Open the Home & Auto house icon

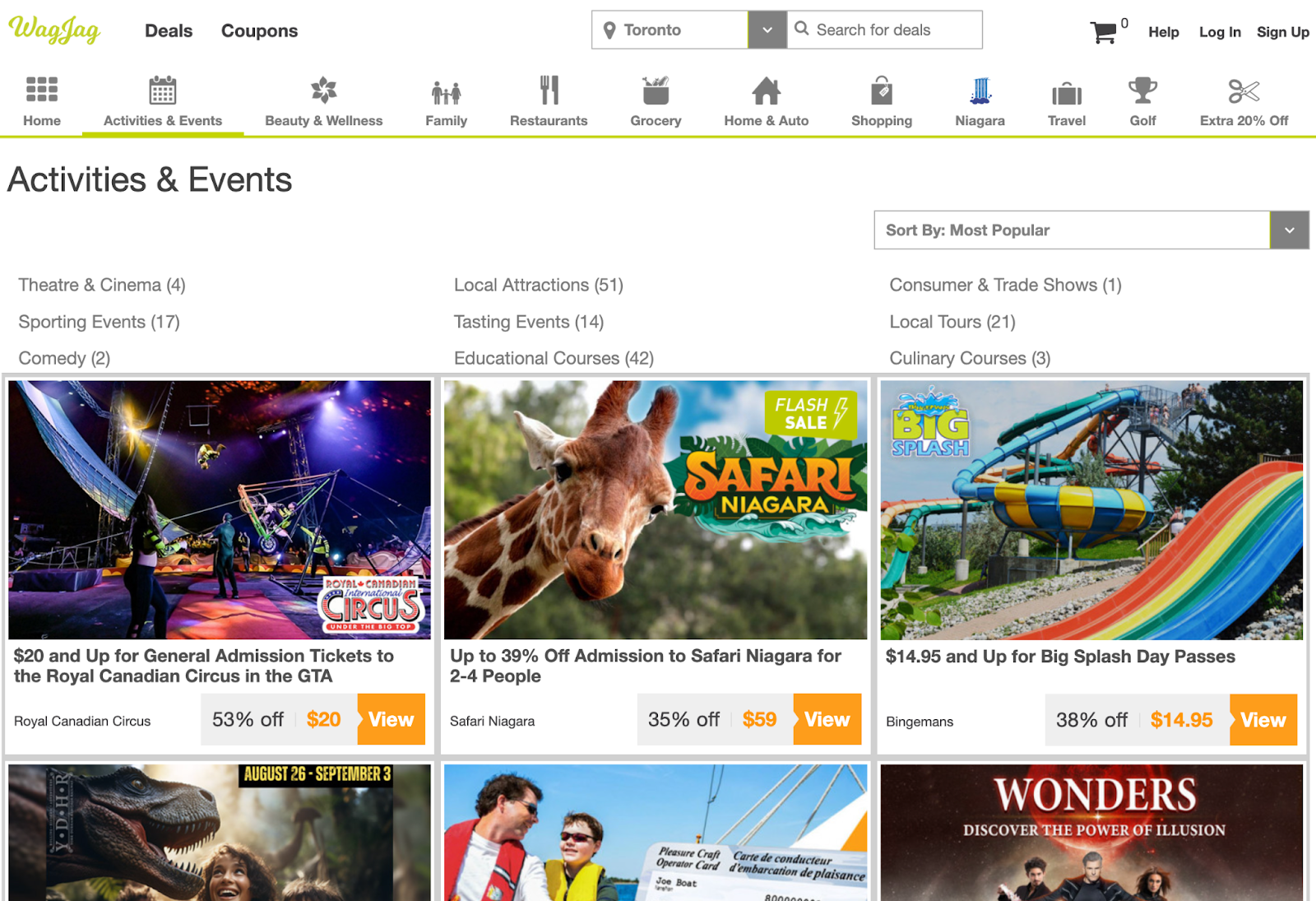767,91
